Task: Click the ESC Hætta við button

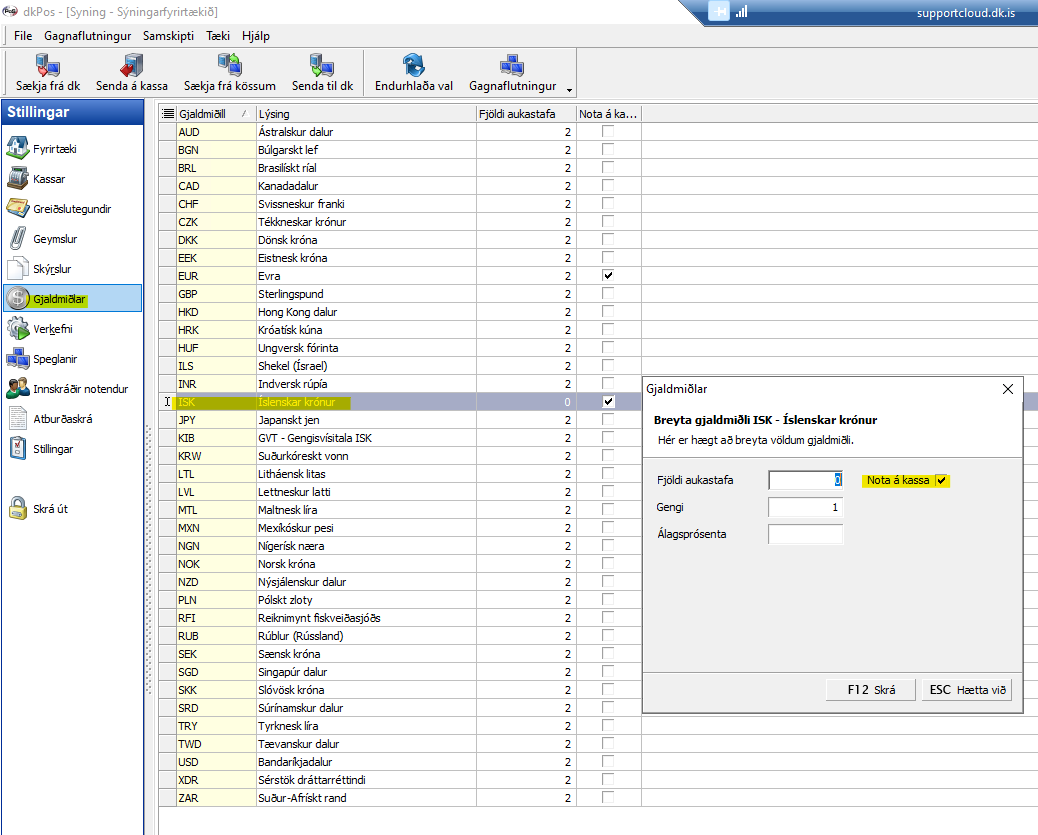Action: click(968, 690)
